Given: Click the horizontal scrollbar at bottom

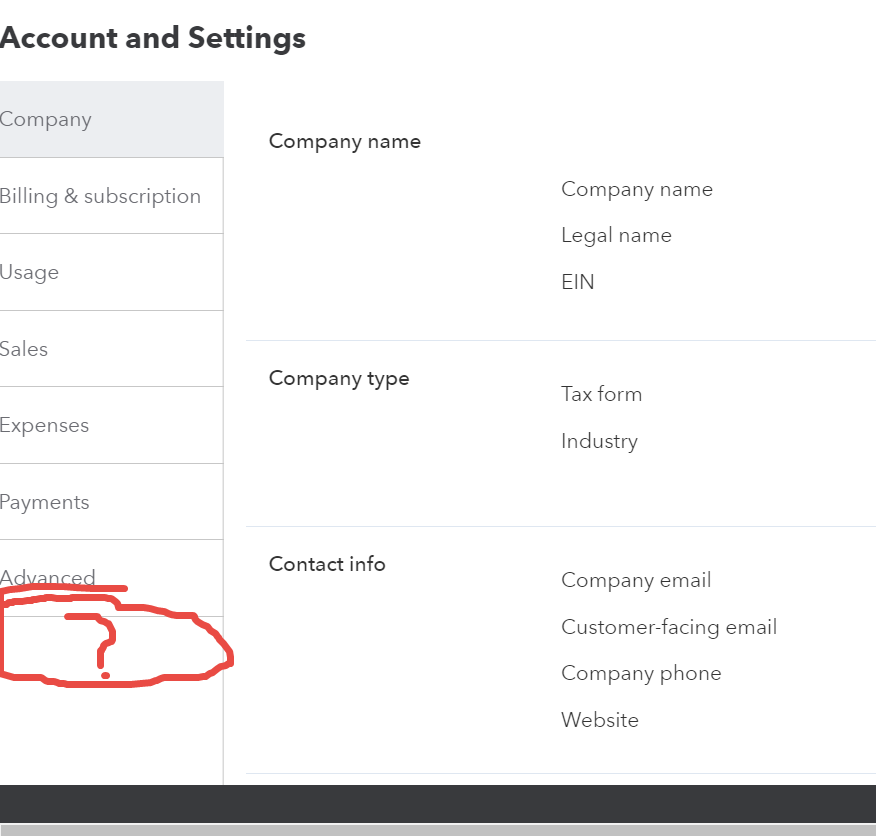Looking at the screenshot, I should point(438,829).
